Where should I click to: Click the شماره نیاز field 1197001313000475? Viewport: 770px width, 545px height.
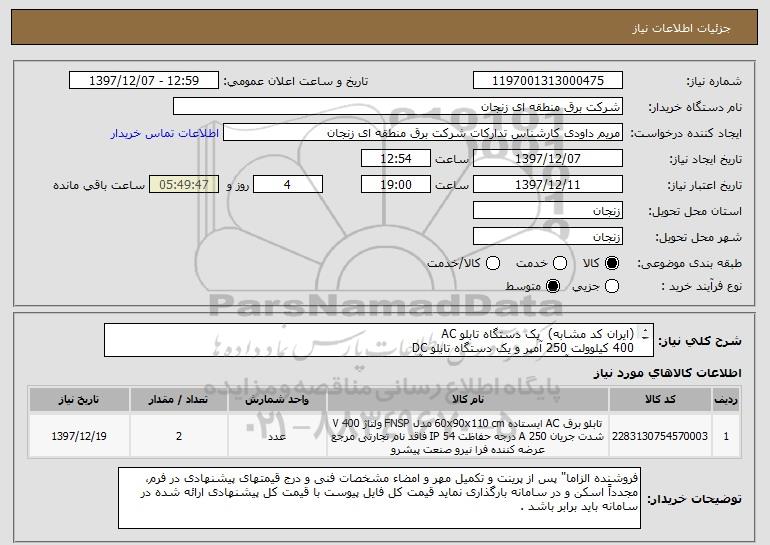click(x=548, y=81)
